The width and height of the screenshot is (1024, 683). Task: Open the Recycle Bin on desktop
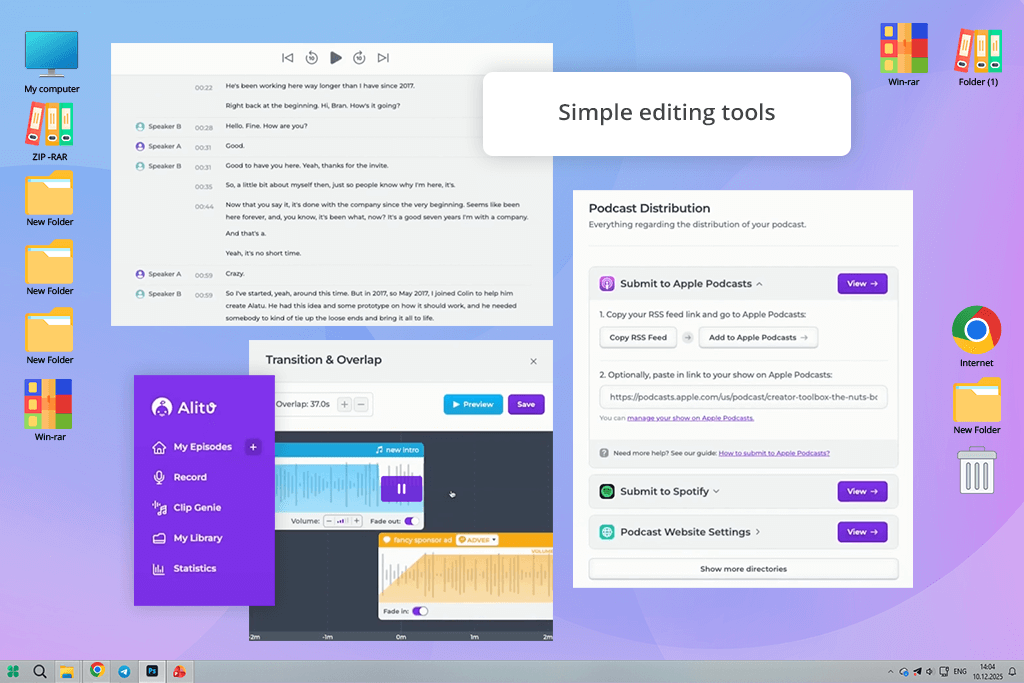click(977, 470)
